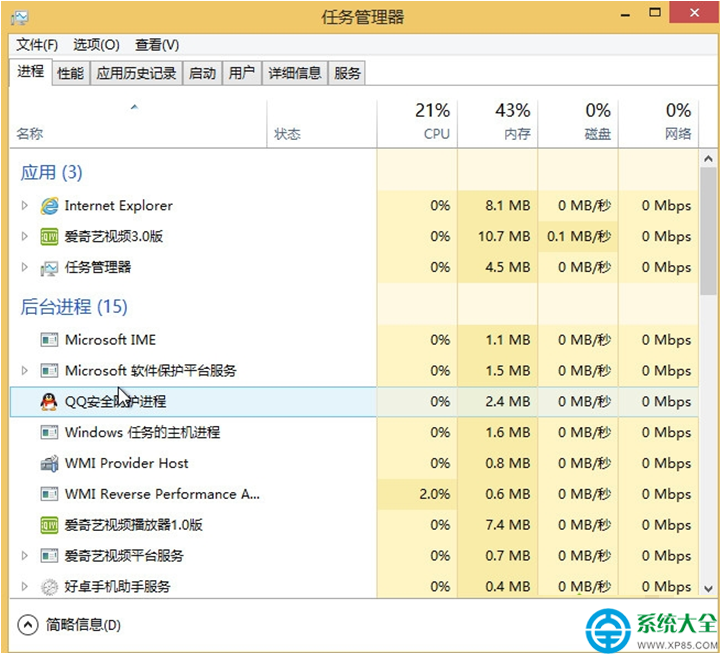Sort by the 网络 column header
720x656 pixels.
coord(658,124)
